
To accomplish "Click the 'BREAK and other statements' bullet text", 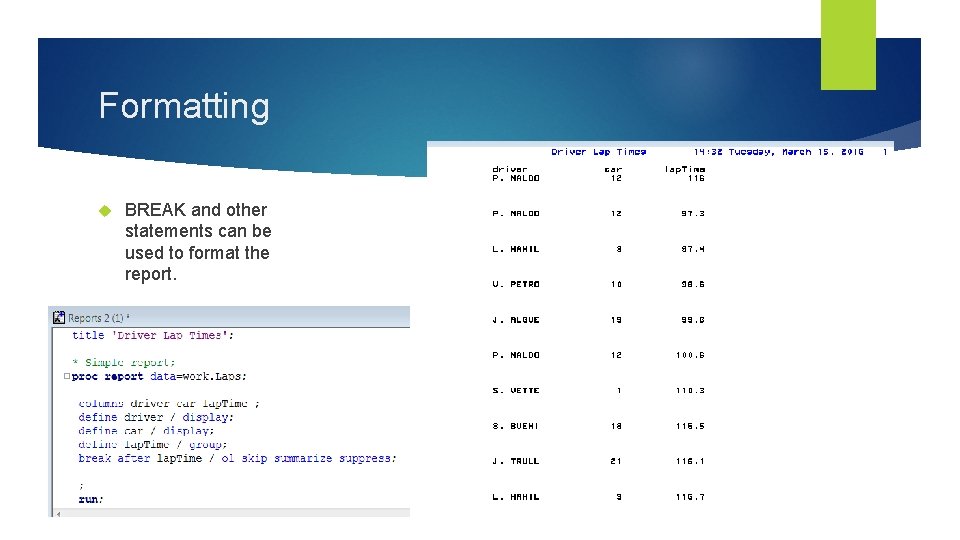I will tap(198, 242).
